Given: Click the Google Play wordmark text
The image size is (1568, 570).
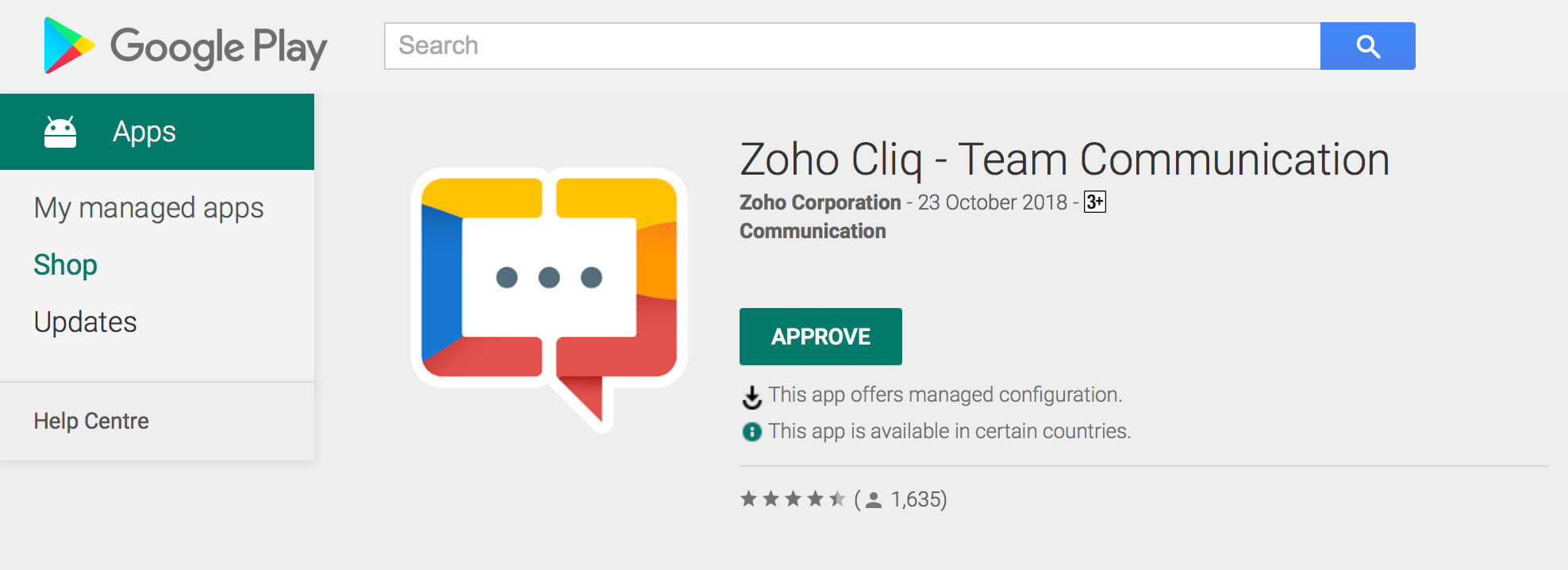Looking at the screenshot, I should [x=218, y=47].
